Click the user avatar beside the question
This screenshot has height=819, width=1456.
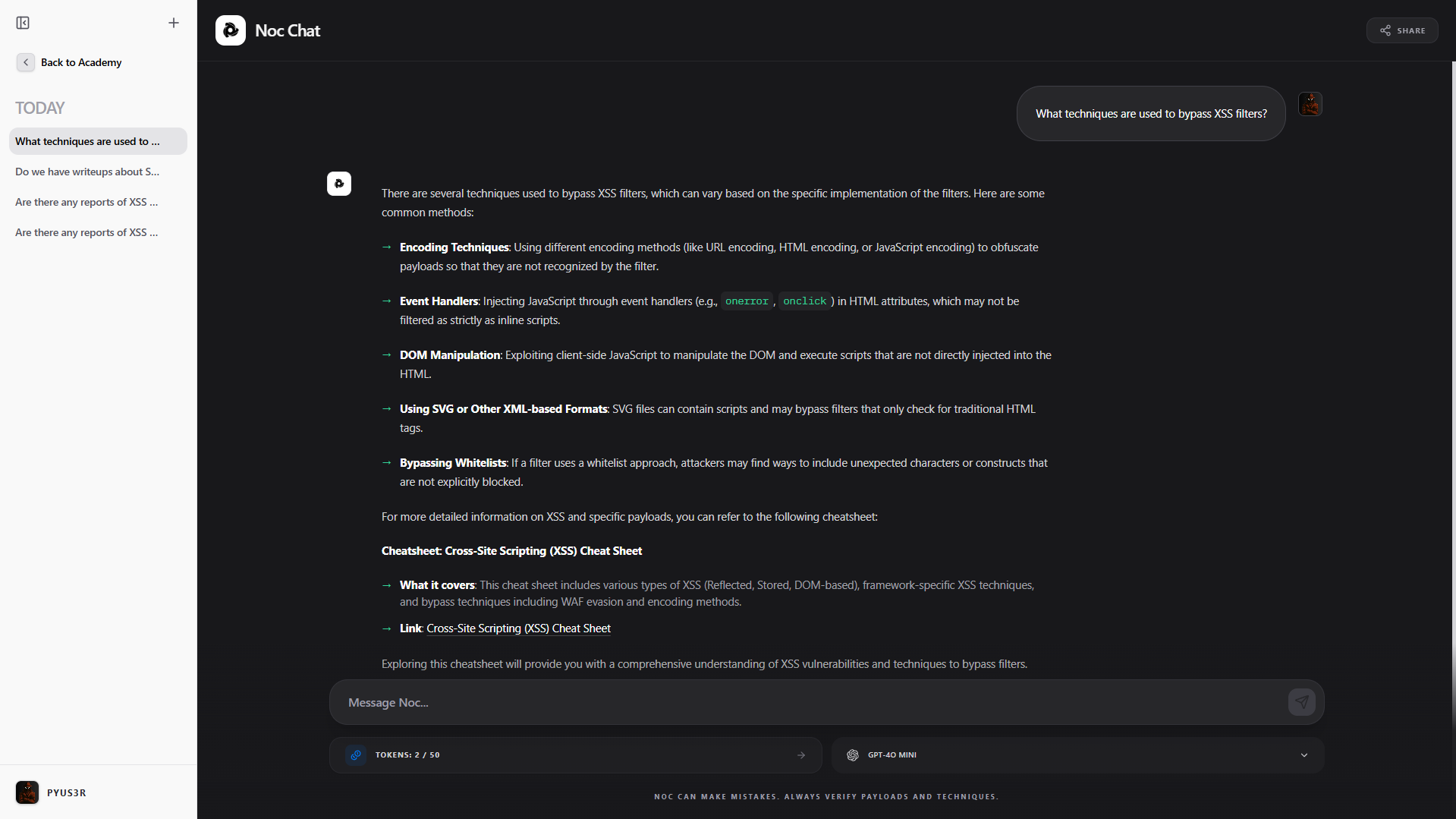[1310, 104]
